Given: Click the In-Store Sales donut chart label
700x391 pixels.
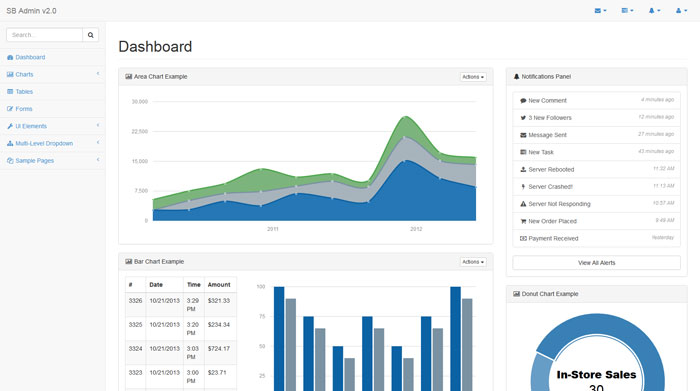Looking at the screenshot, I should (x=596, y=375).
